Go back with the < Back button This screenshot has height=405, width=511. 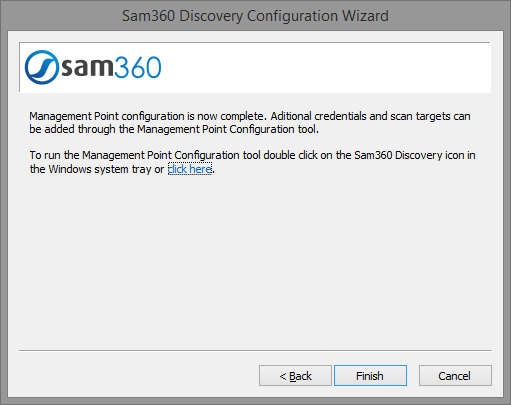tap(295, 376)
